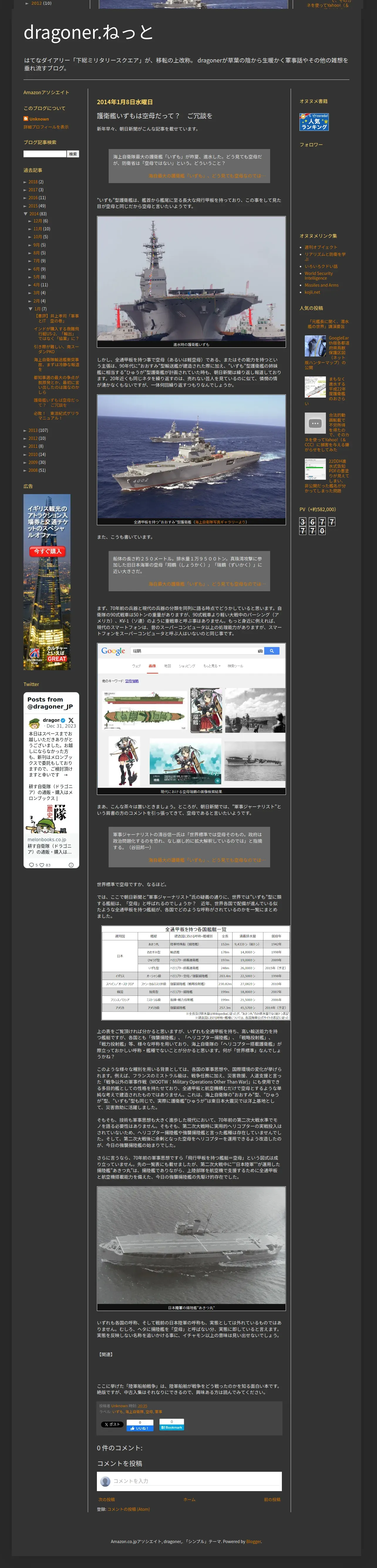Open World Security Intelligence link
Image resolution: width=377 pixels, height=1568 pixels.
click(x=319, y=276)
